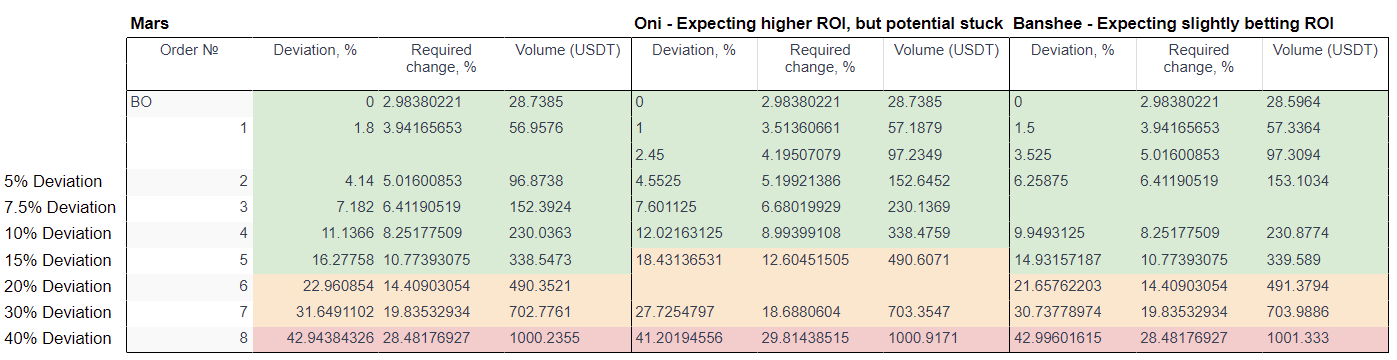Viewport: 1397px width, 360px height.
Task: Click the 20% Deviation row label
Action: click(58, 286)
